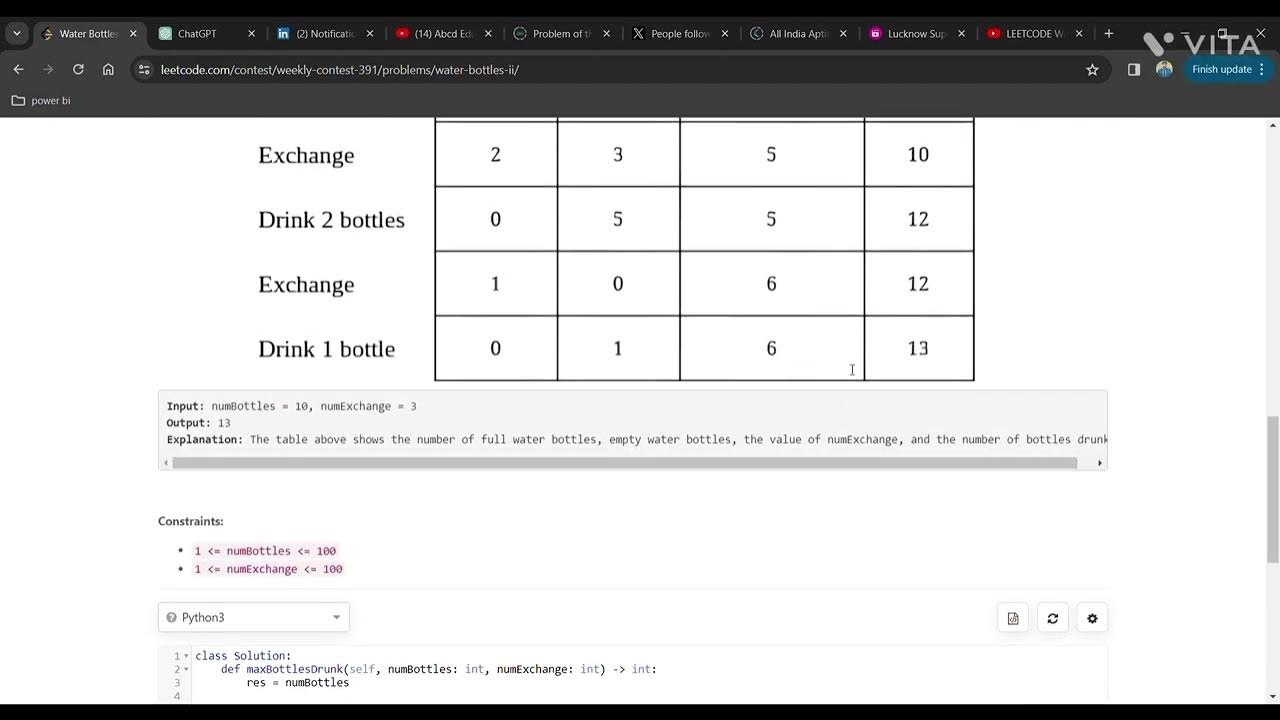Viewport: 1280px width, 720px height.
Task: Click the page scrollbar down arrow
Action: pyautogui.click(x=1272, y=696)
